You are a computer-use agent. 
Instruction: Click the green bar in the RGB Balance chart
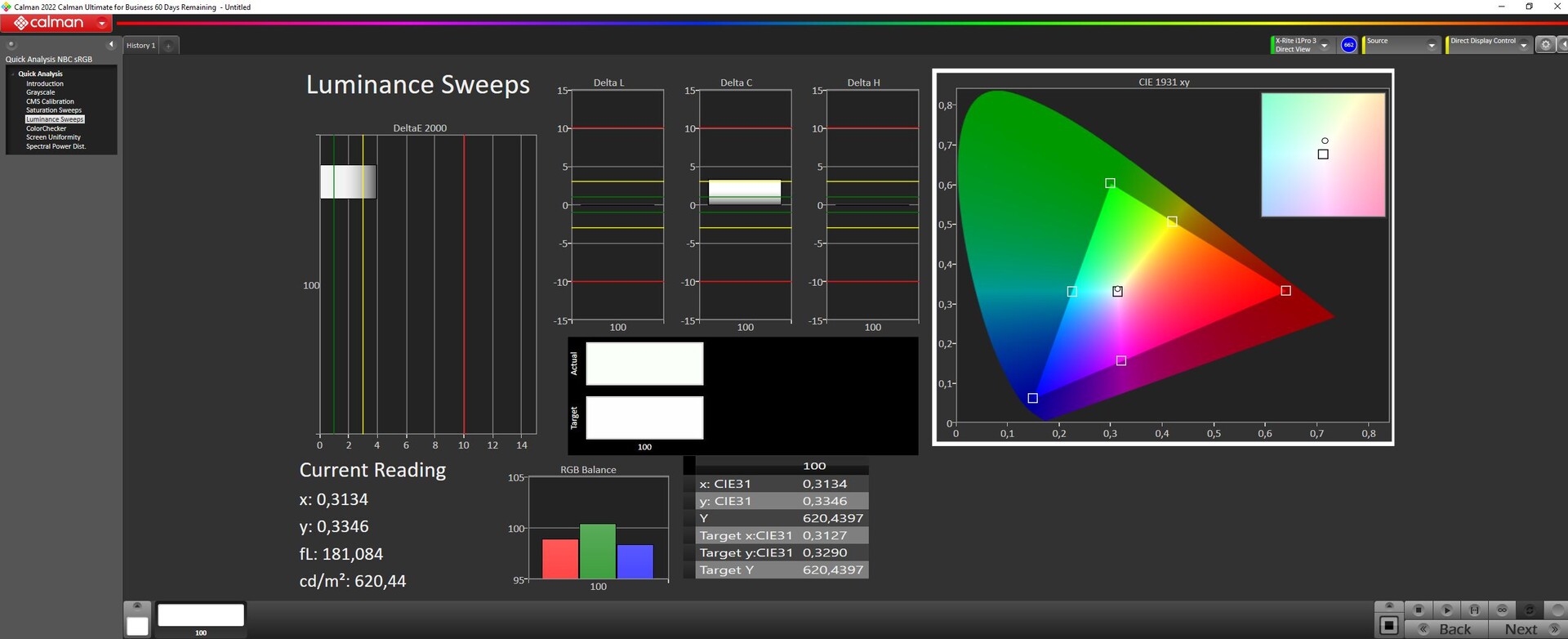(598, 552)
